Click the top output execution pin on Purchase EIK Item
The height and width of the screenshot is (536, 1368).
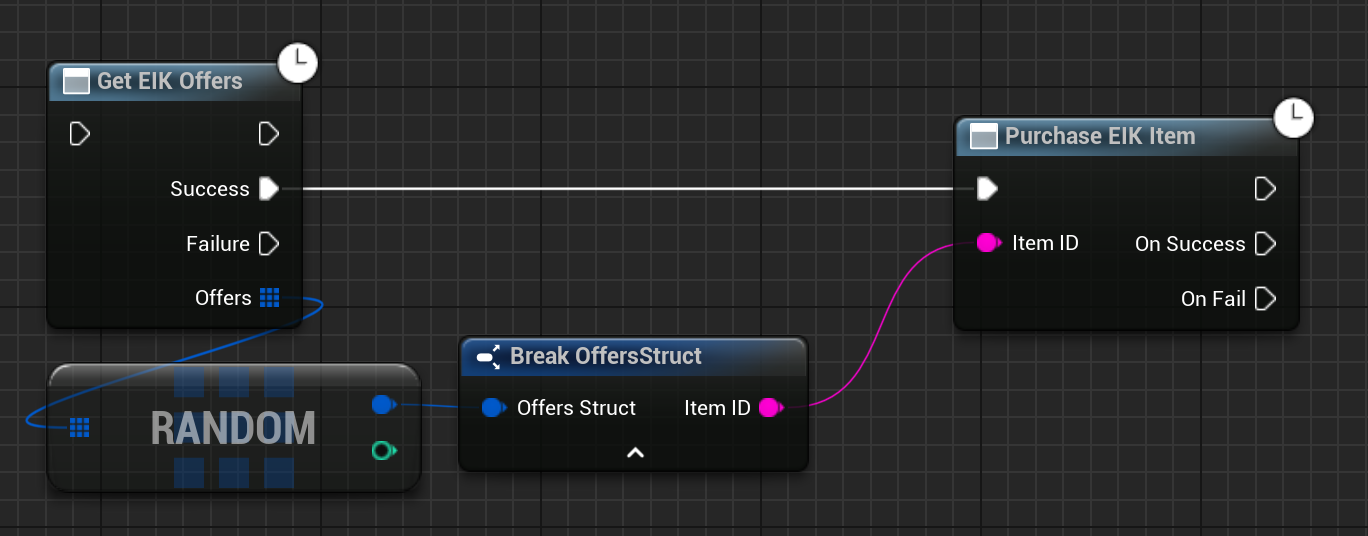point(1265,189)
